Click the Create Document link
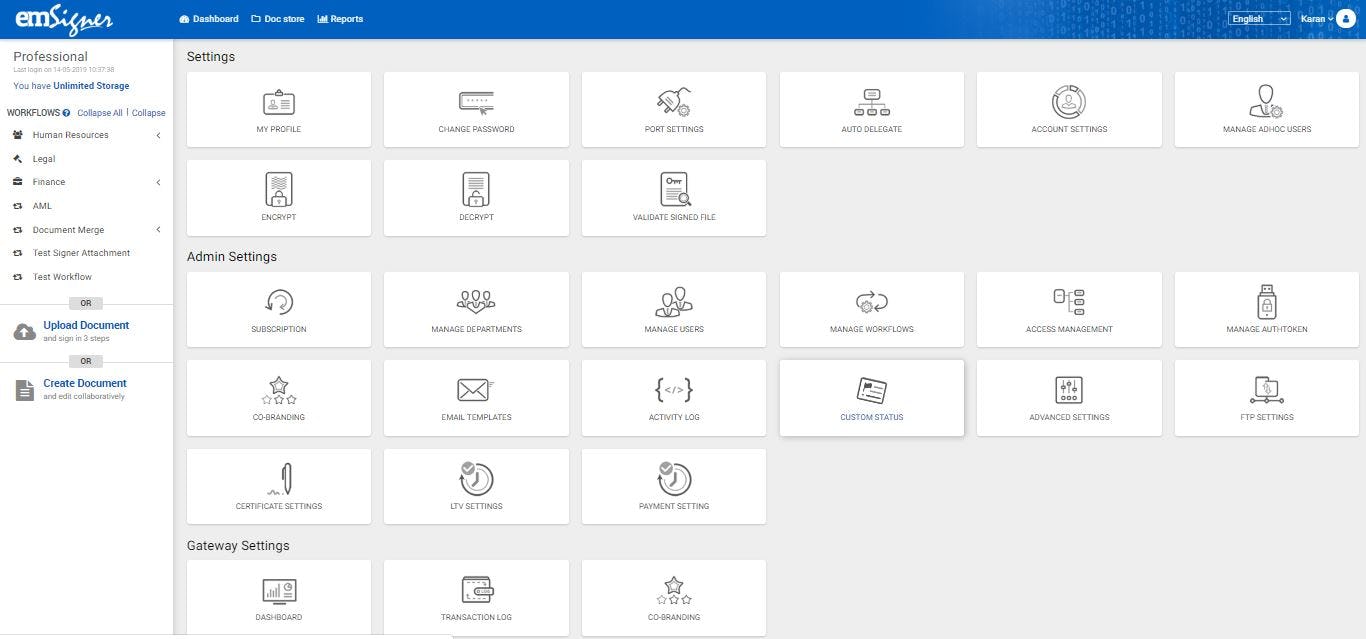The height and width of the screenshot is (639, 1366). pyautogui.click(x=85, y=383)
